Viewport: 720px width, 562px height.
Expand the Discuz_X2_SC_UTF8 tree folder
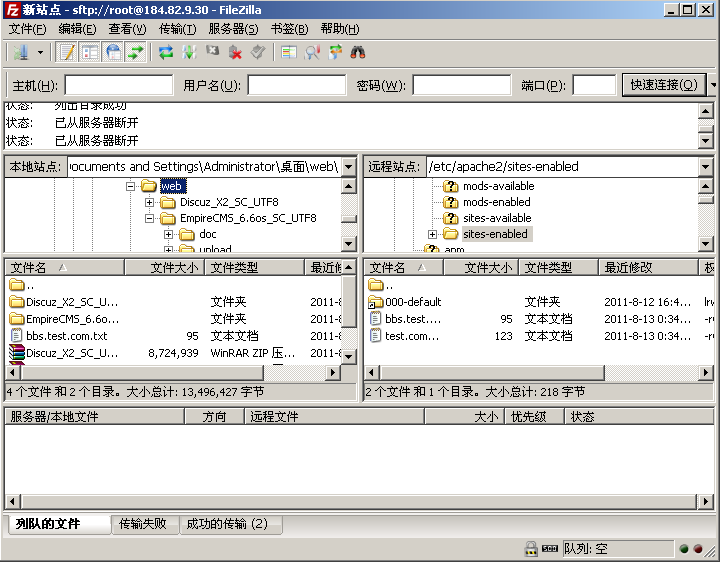click(149, 202)
